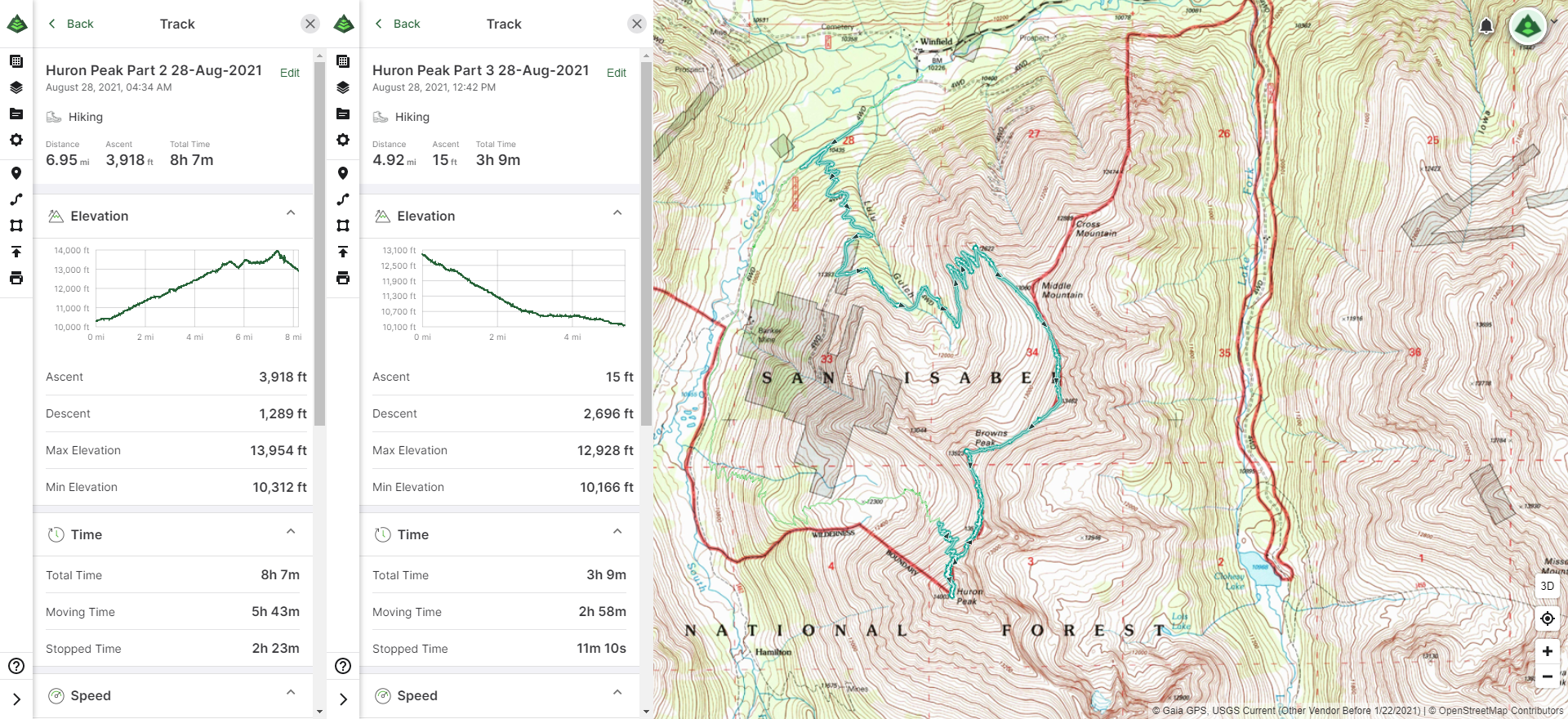This screenshot has height=719, width=1568.
Task: Close the Part 3 Track panel
Action: 637,24
